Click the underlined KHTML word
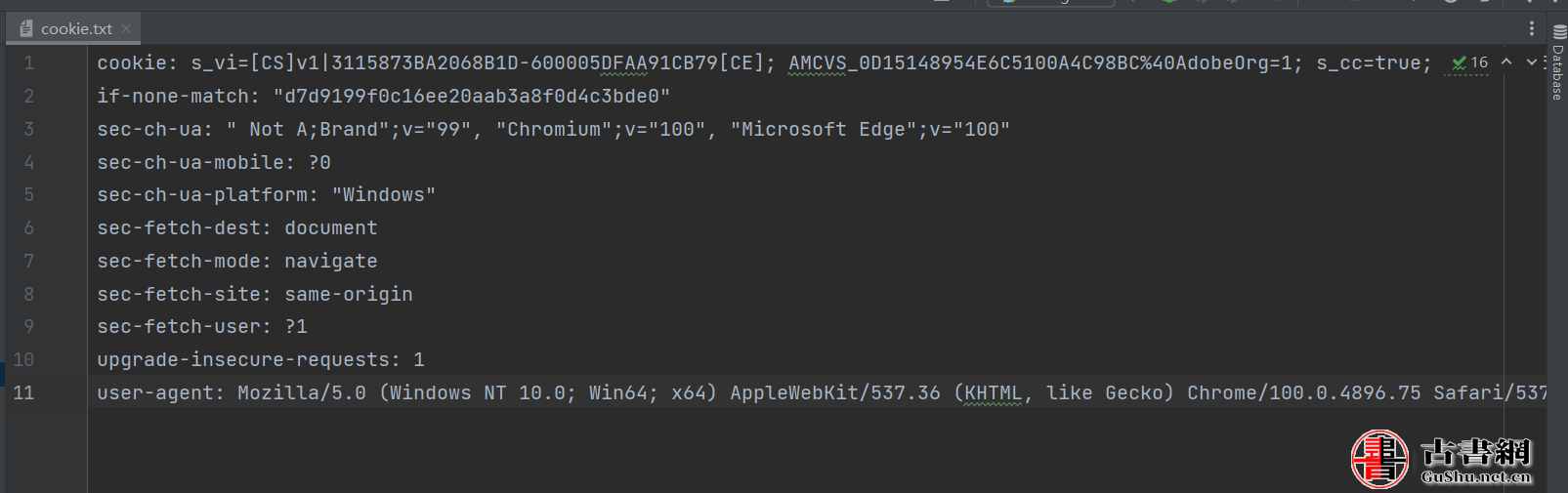This screenshot has width=1568, height=493. (994, 393)
